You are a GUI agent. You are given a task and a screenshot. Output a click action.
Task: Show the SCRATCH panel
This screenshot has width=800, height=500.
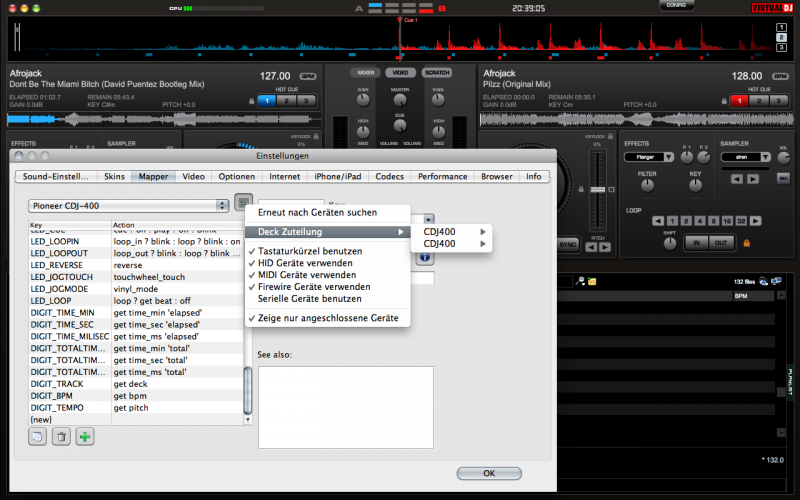(437, 72)
